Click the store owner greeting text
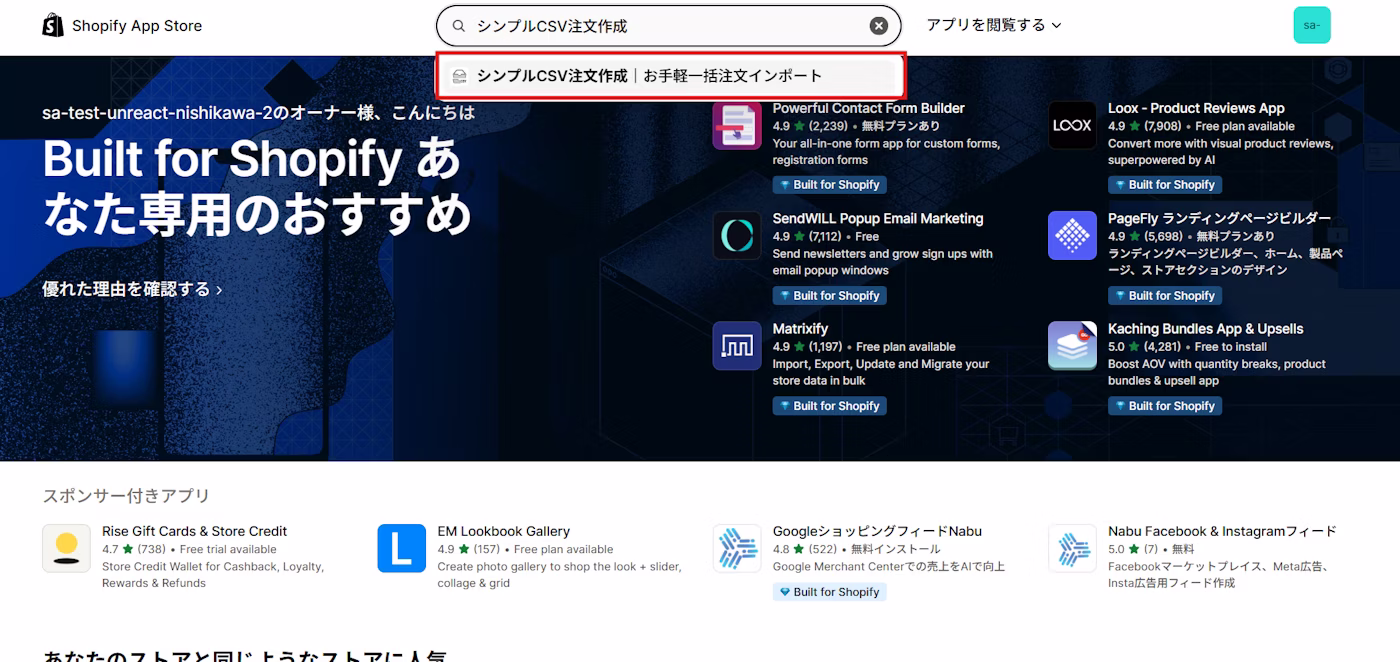This screenshot has width=1400, height=662. click(258, 112)
